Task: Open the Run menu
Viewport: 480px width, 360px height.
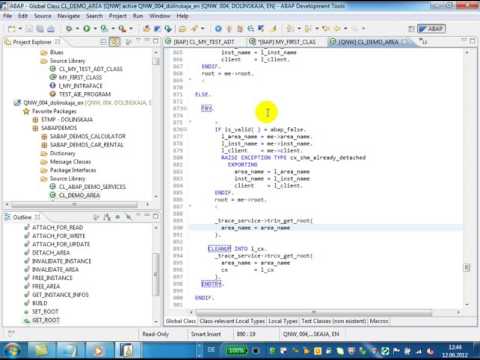Action: 138,16
